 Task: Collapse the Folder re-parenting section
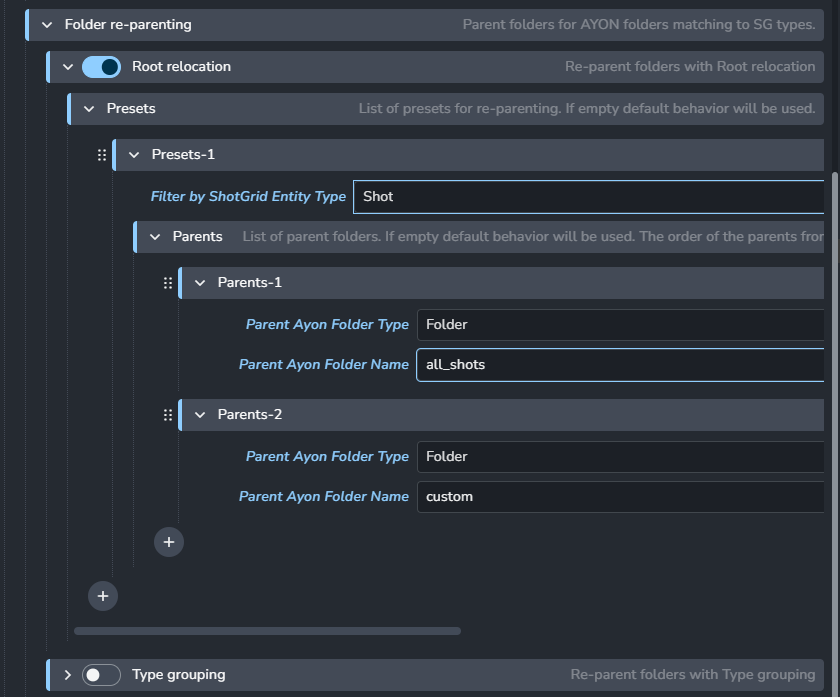click(x=47, y=25)
